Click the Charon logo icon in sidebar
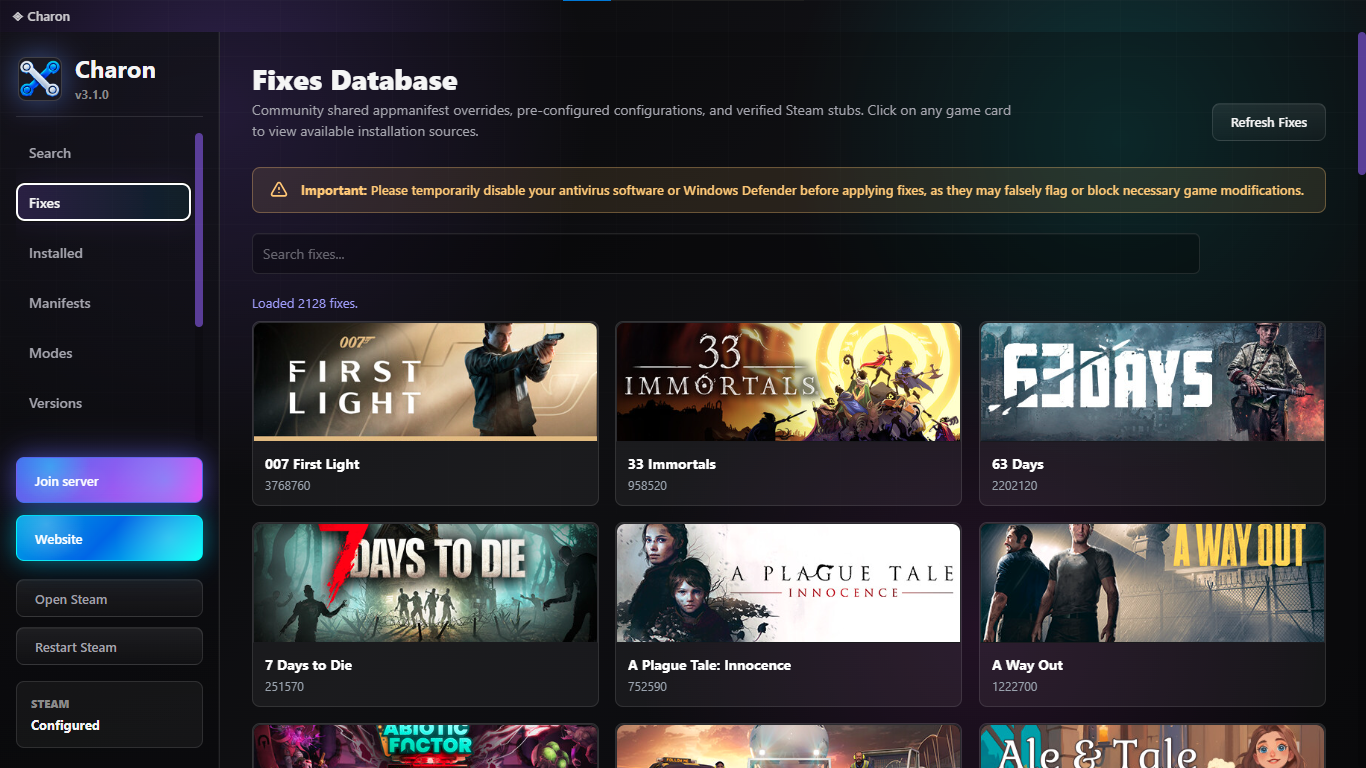The image size is (1366, 768). [x=40, y=79]
